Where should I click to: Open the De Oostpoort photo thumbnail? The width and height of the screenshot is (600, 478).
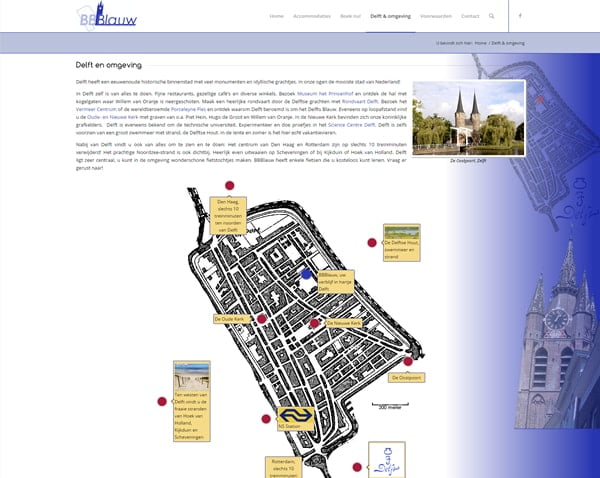[468, 118]
